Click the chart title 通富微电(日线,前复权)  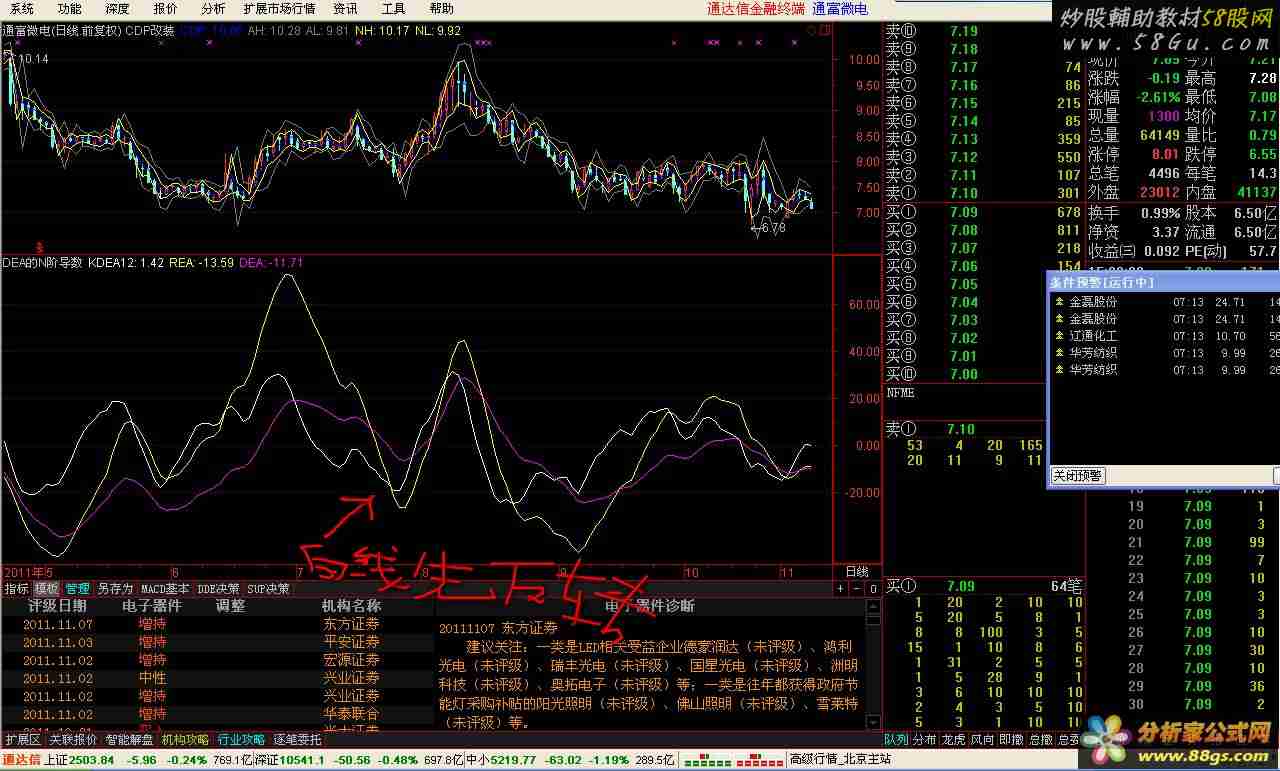[x=61, y=31]
